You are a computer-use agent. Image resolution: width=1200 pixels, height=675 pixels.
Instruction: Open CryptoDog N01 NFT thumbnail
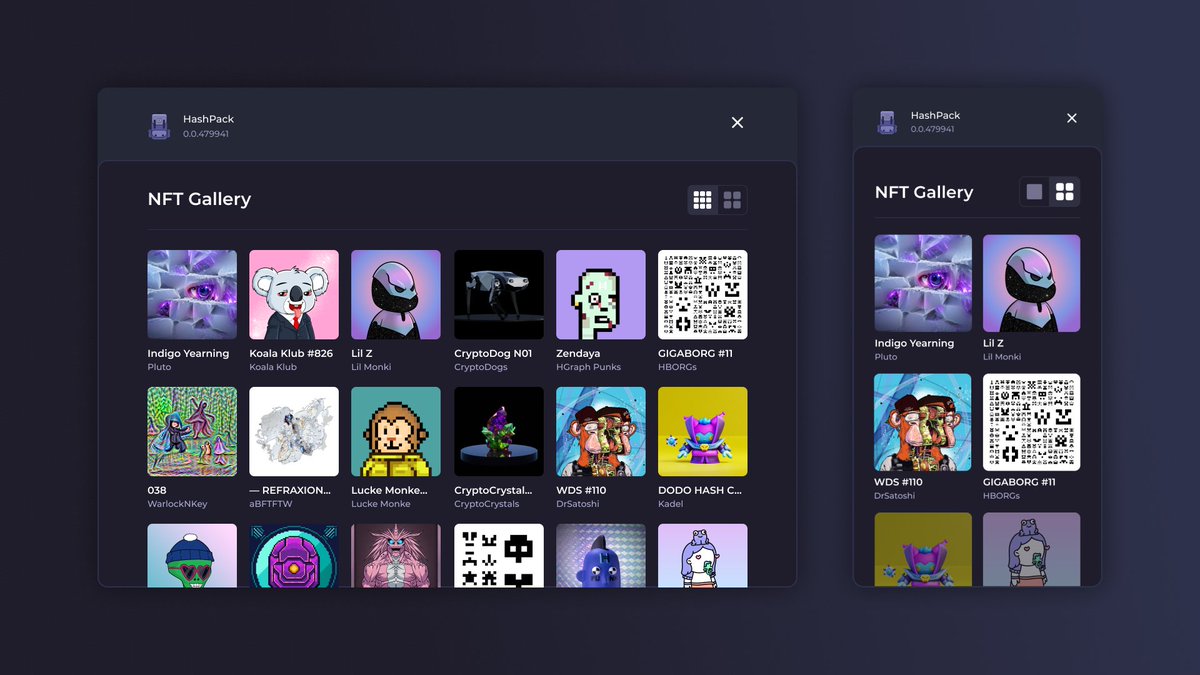point(499,294)
